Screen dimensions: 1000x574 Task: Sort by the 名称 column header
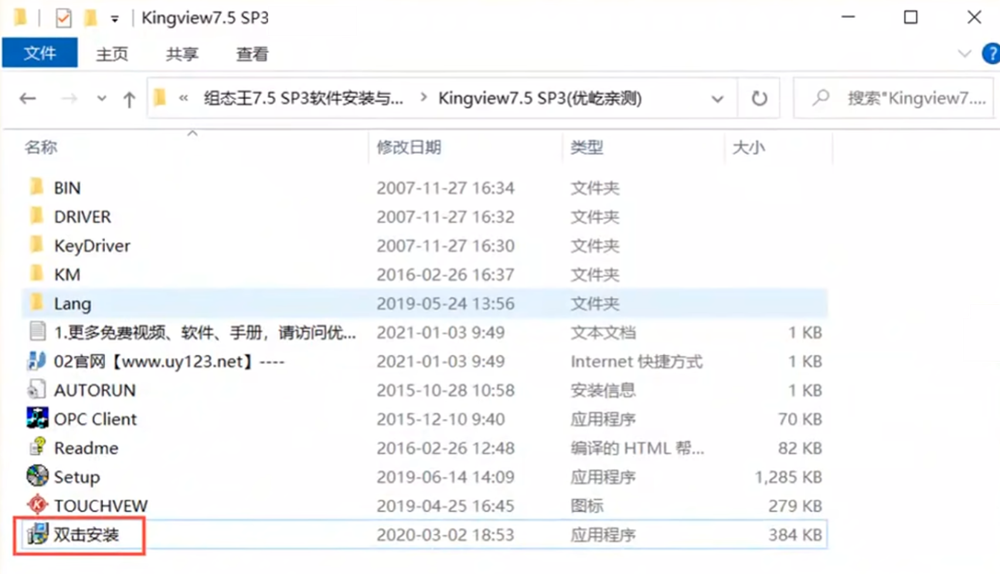coord(41,147)
